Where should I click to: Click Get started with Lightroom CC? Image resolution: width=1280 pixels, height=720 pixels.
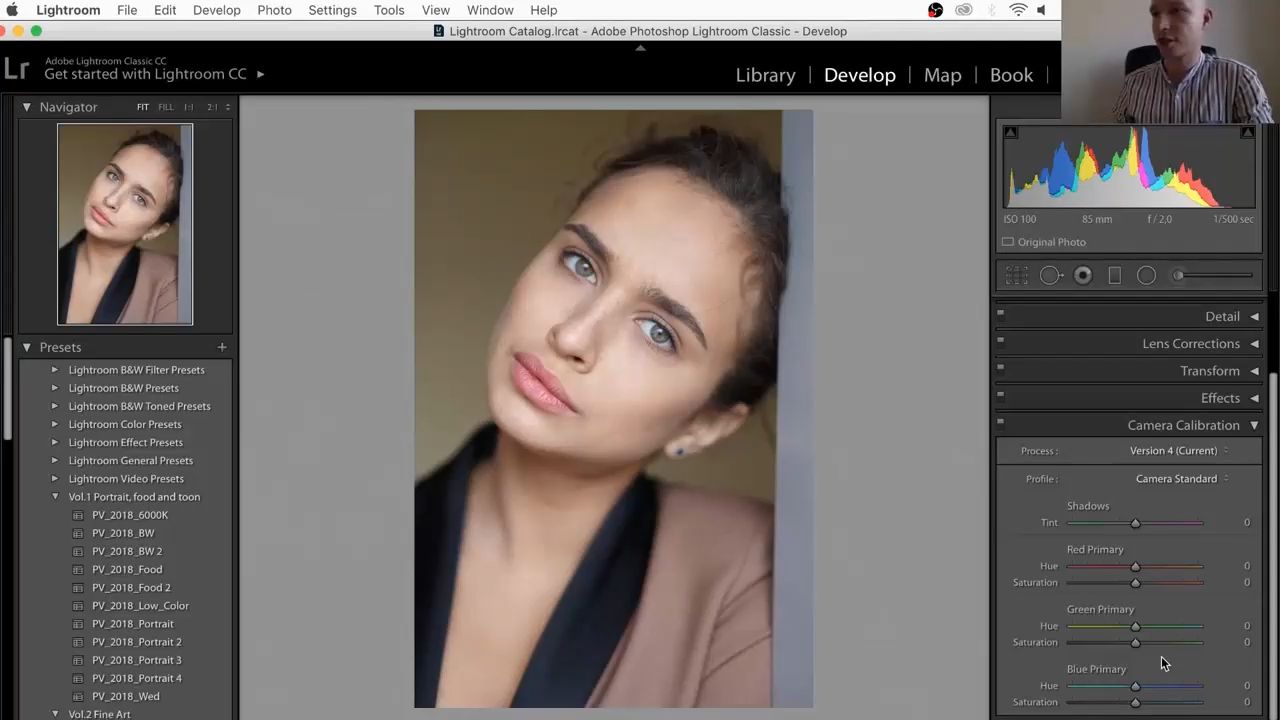coord(146,74)
